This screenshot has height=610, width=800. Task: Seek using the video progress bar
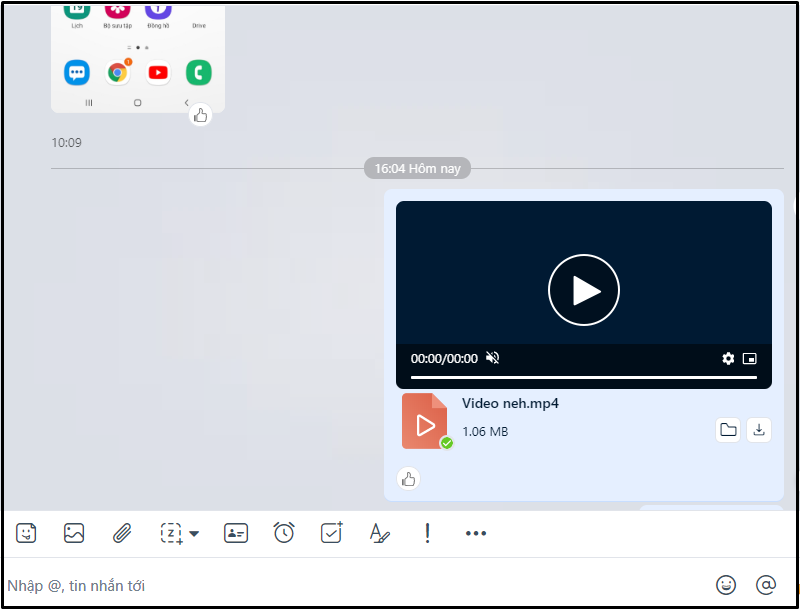click(x=584, y=377)
